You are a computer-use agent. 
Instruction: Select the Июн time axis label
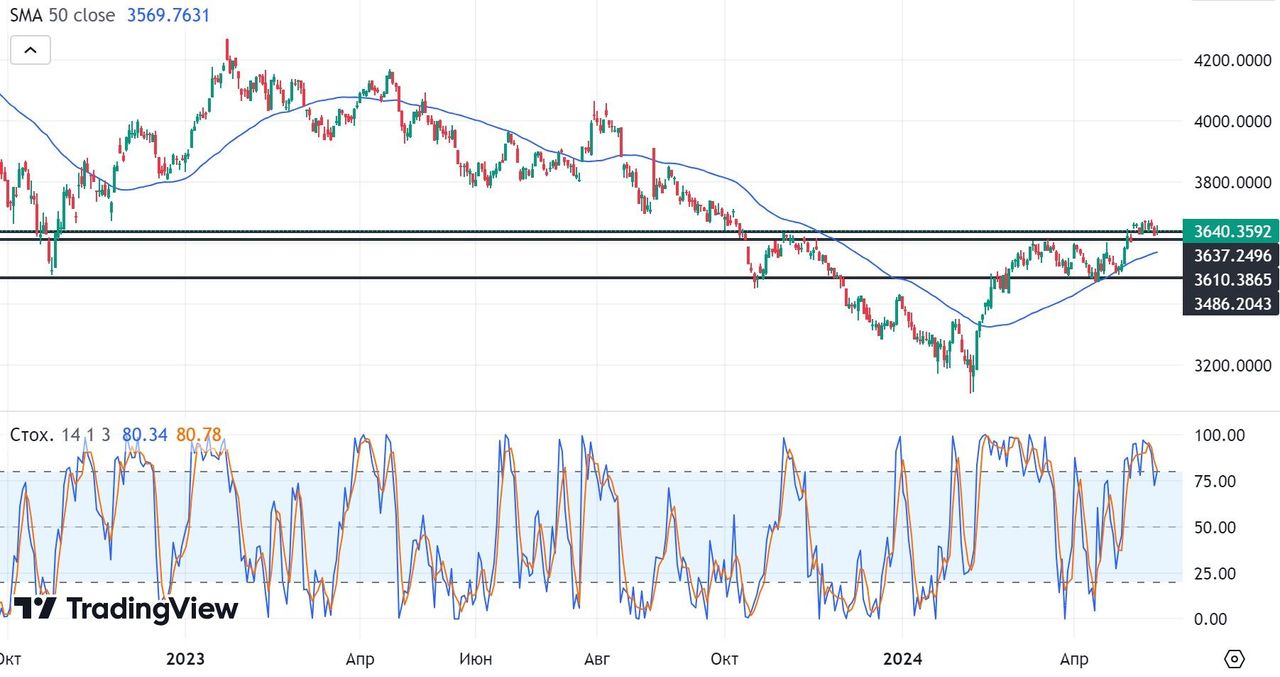[475, 659]
